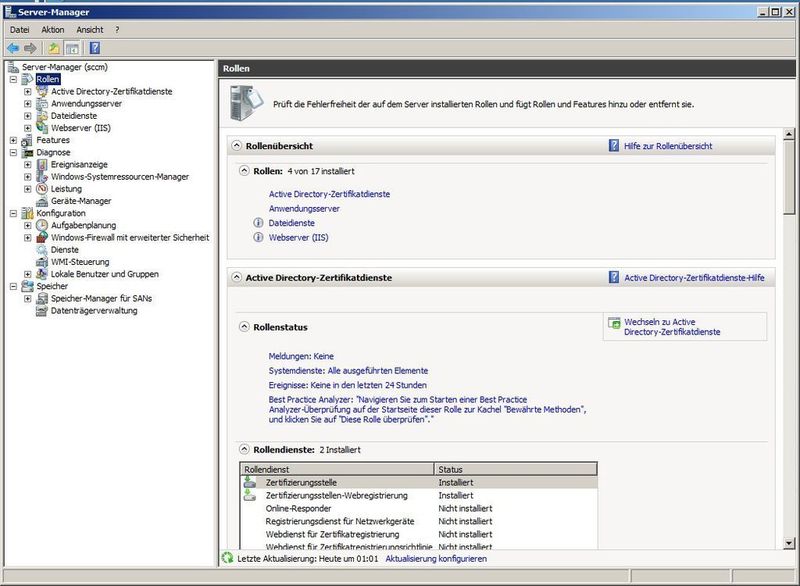Click the Back arrow toolbar icon
800x586 pixels.
click(13, 48)
